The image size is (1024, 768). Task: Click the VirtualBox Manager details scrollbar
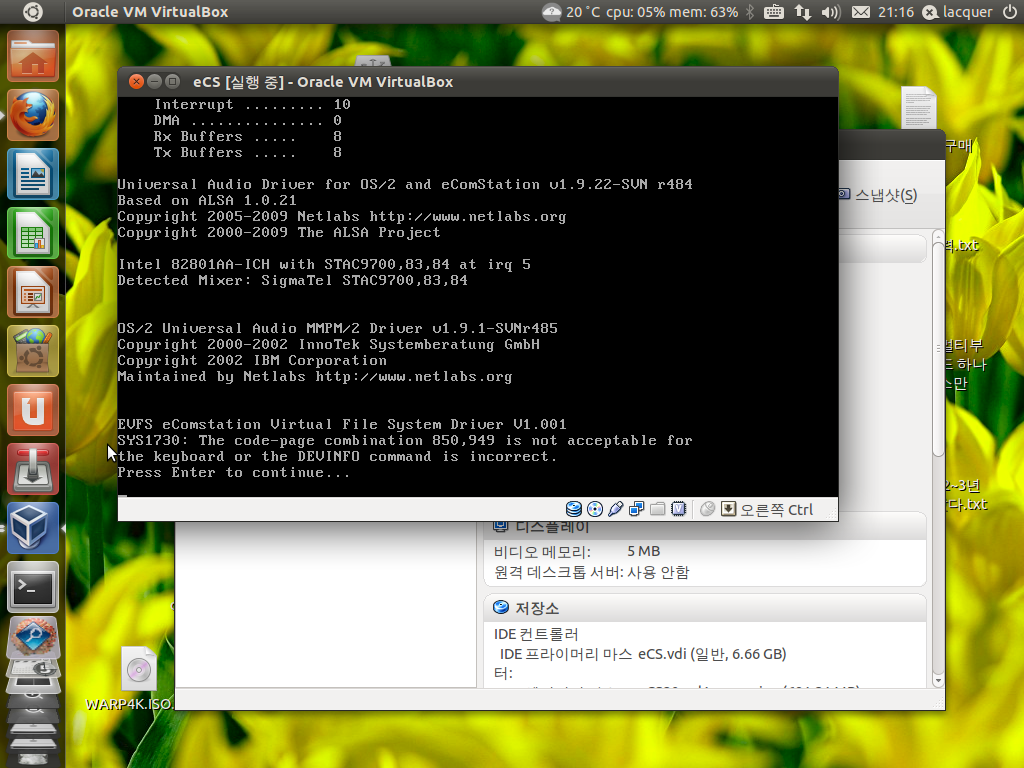click(938, 349)
